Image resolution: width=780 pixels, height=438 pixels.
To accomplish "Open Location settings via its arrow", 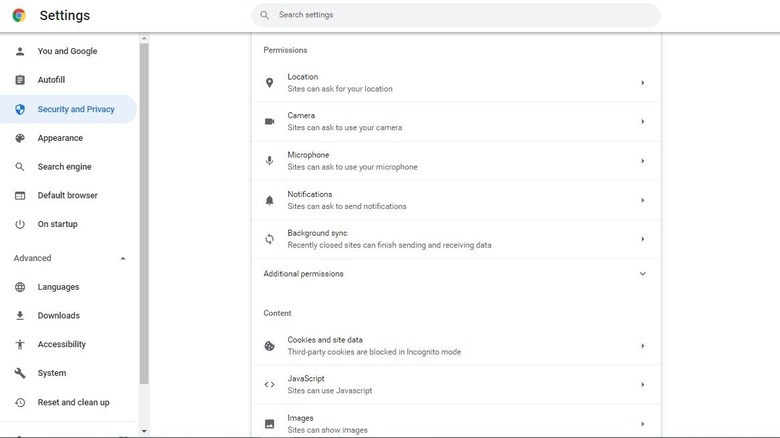I will [642, 83].
